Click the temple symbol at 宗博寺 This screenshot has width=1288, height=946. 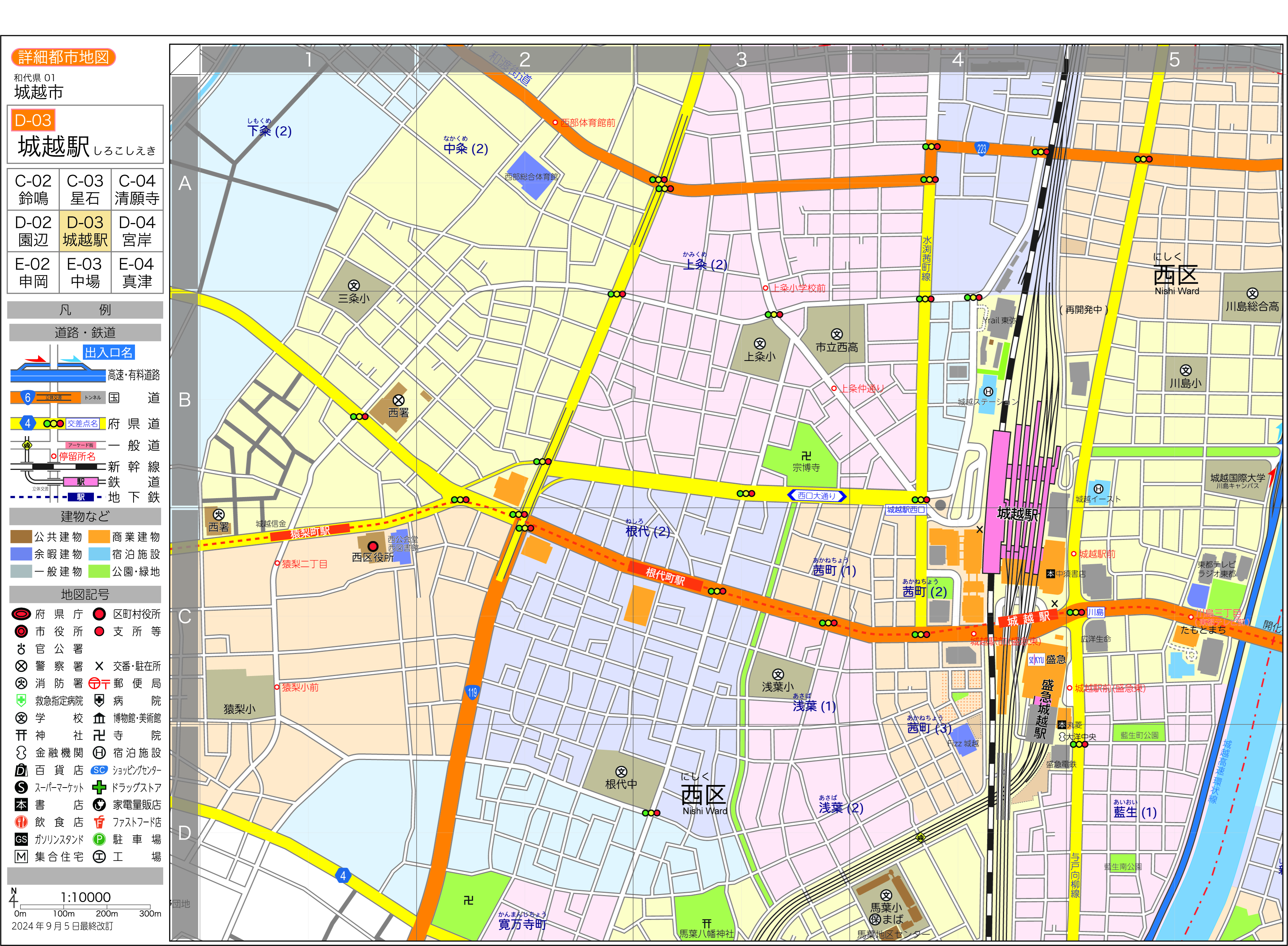tap(806, 456)
